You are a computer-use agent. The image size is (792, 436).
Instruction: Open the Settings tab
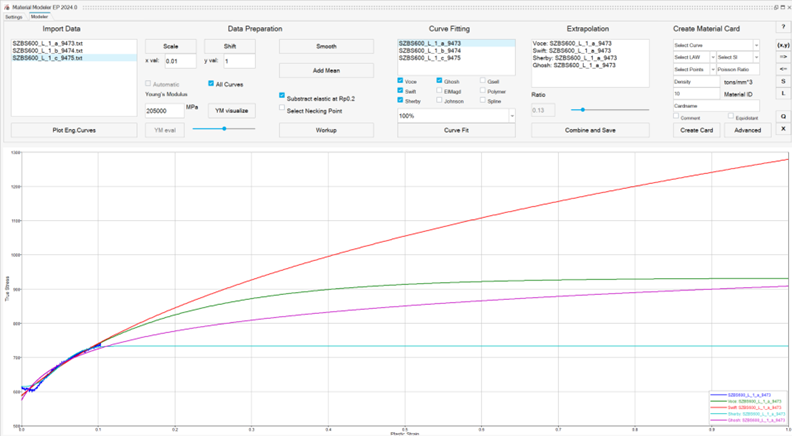tap(14, 17)
